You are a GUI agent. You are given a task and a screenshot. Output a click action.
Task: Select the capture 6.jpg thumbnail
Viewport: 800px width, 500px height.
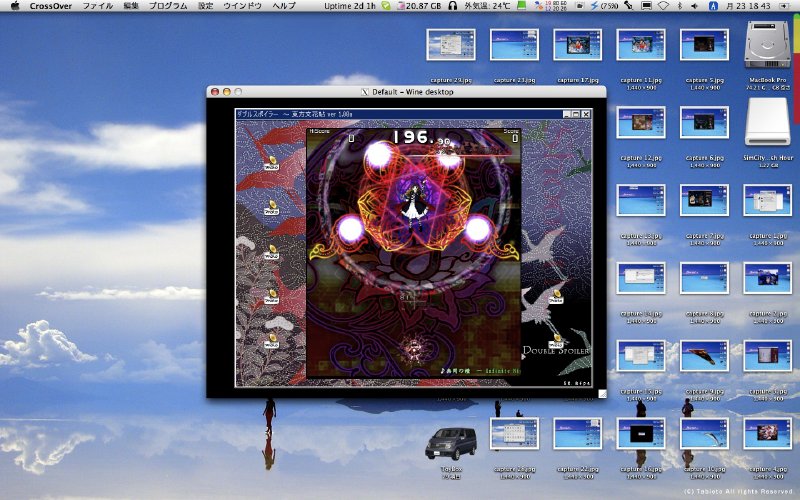[704, 122]
